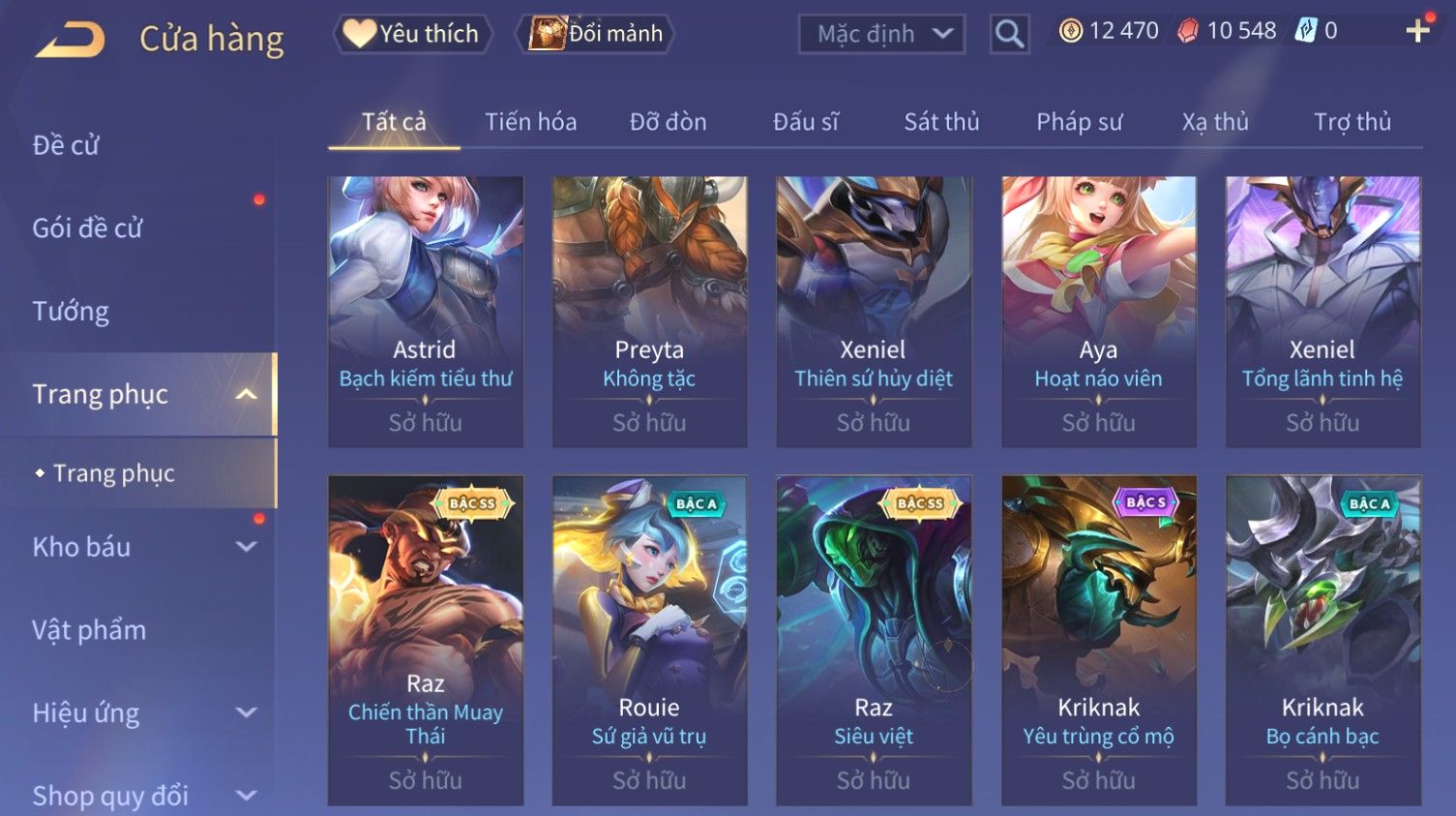The image size is (1456, 816).
Task: Open Gói đề cử in sidebar
Action: point(87,228)
